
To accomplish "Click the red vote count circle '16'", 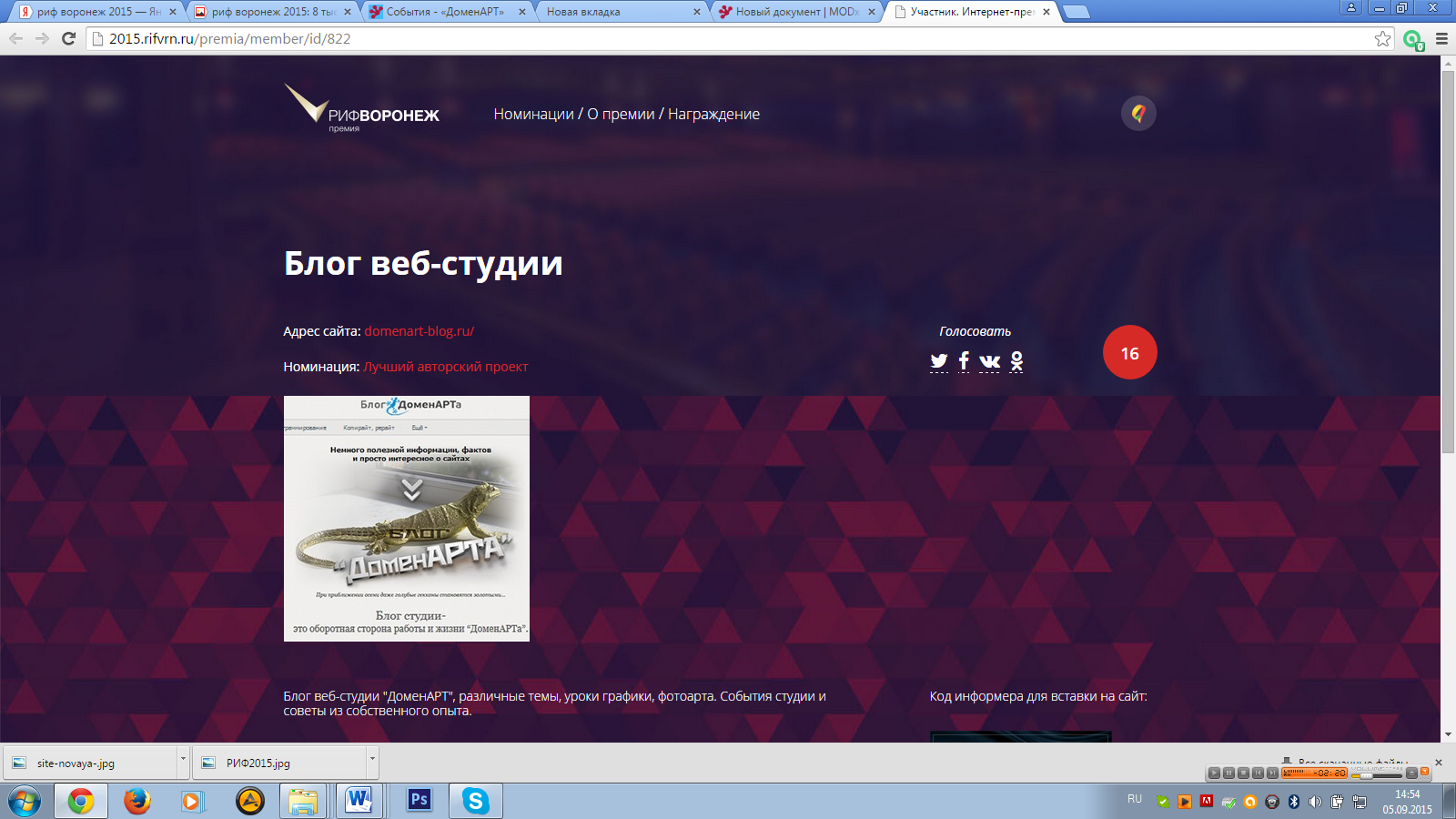I will 1130,352.
